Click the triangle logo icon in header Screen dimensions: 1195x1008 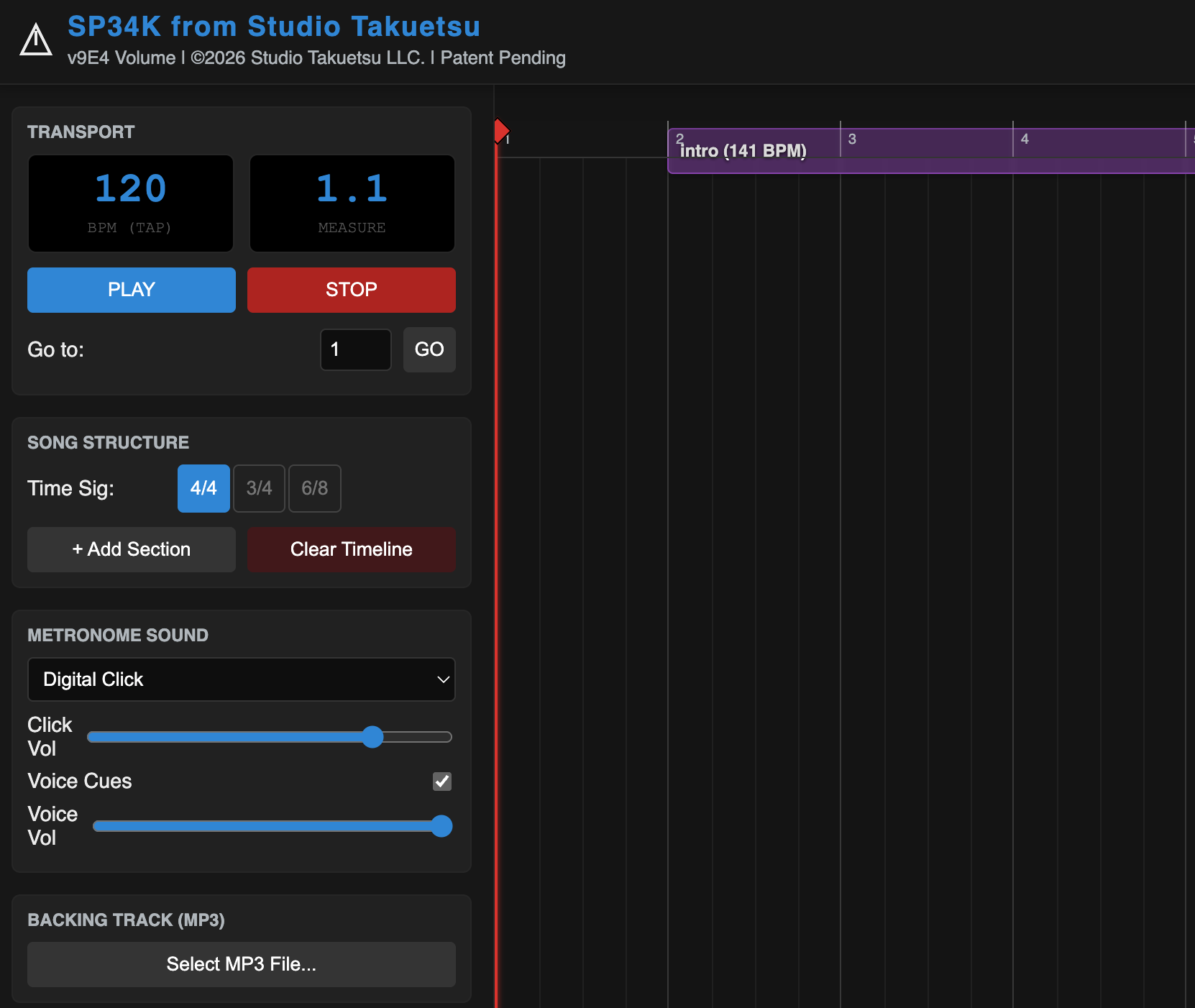[x=35, y=40]
